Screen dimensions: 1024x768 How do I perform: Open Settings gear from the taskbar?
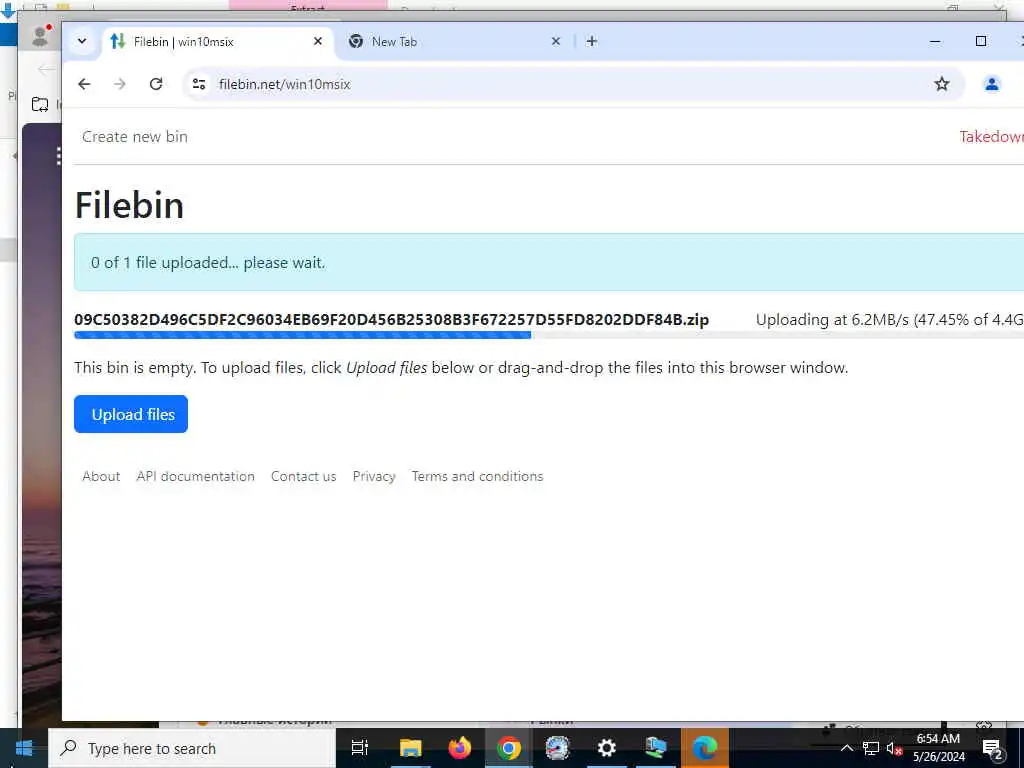pyautogui.click(x=607, y=748)
